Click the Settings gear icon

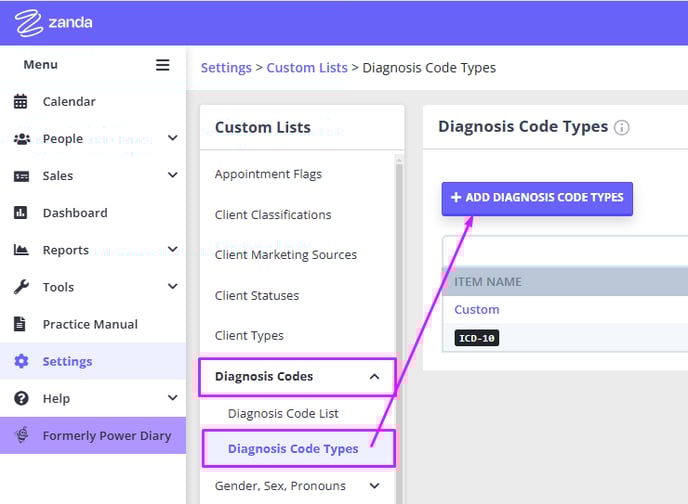click(x=21, y=361)
